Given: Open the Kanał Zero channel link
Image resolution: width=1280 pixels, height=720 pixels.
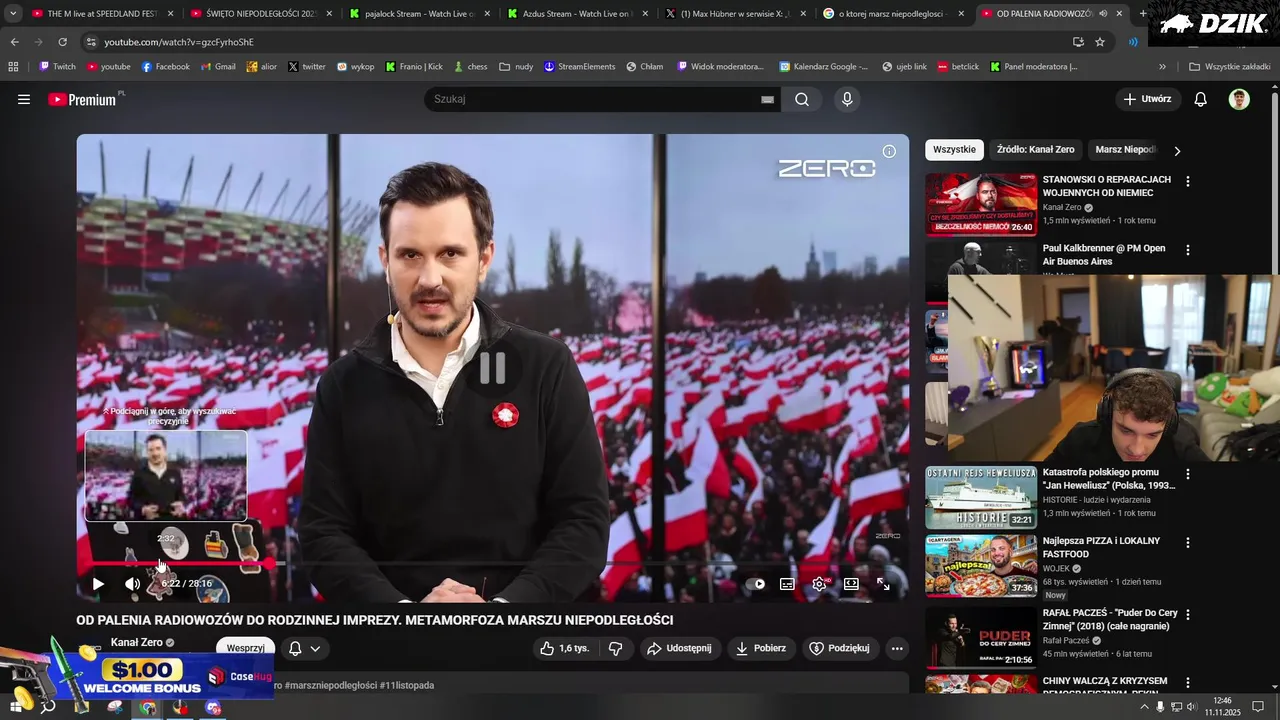Looking at the screenshot, I should click(137, 642).
